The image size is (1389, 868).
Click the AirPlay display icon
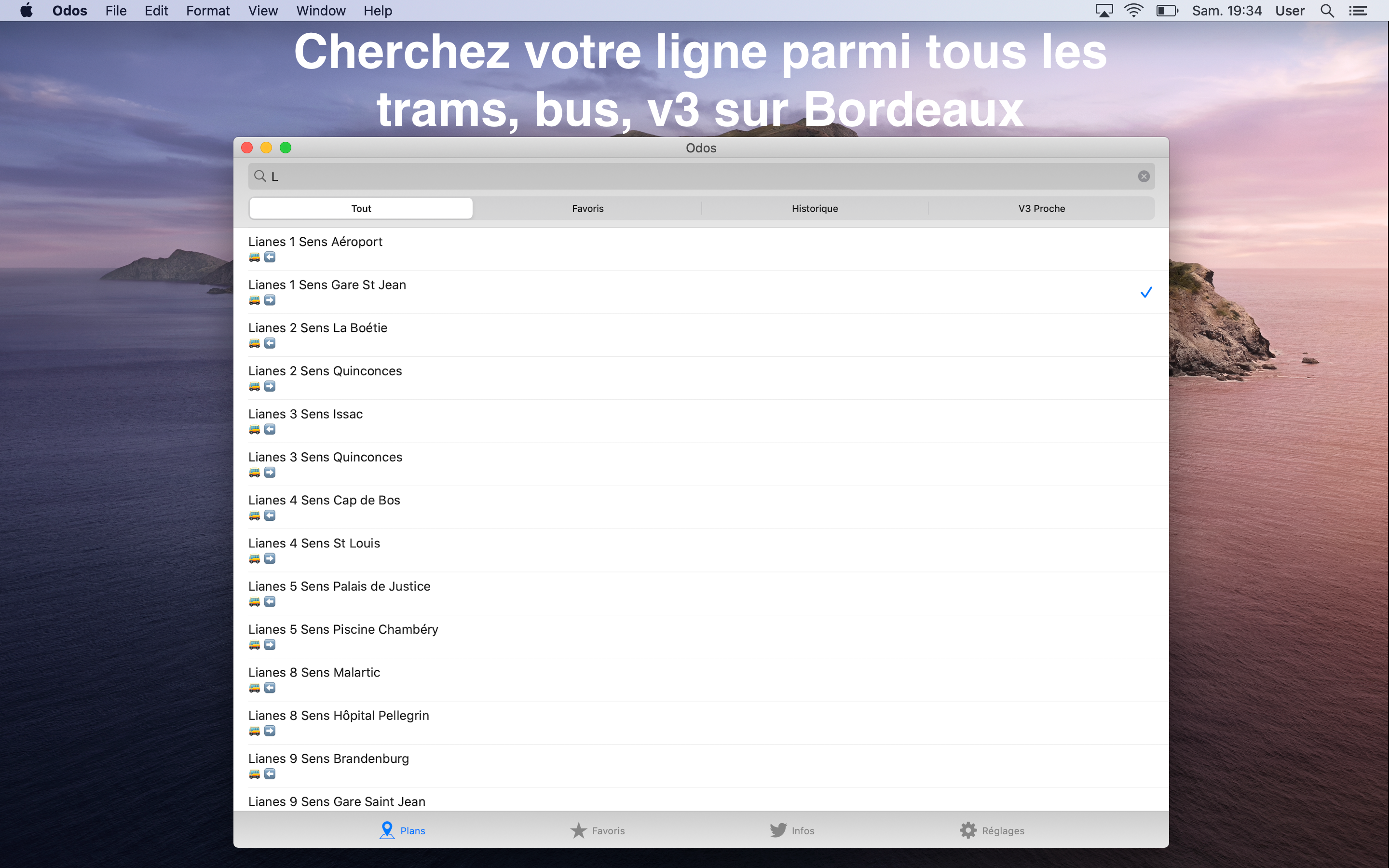1104,11
